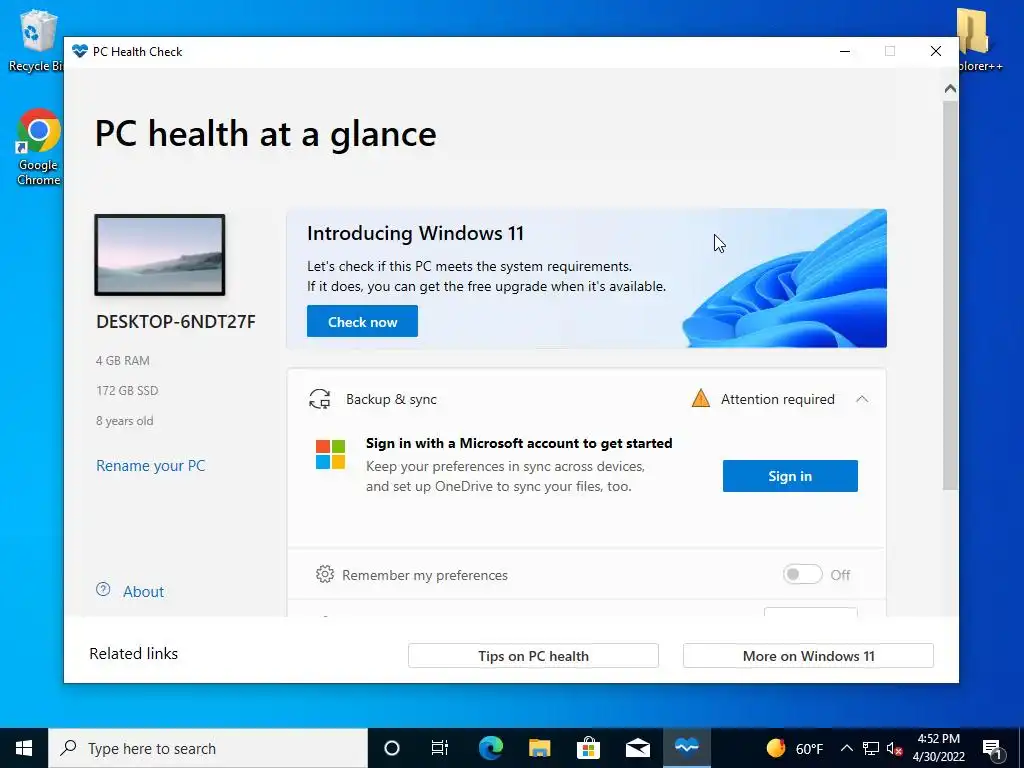Select the Explorer++ folder on desktop
1024x768 pixels.
pyautogui.click(x=979, y=39)
